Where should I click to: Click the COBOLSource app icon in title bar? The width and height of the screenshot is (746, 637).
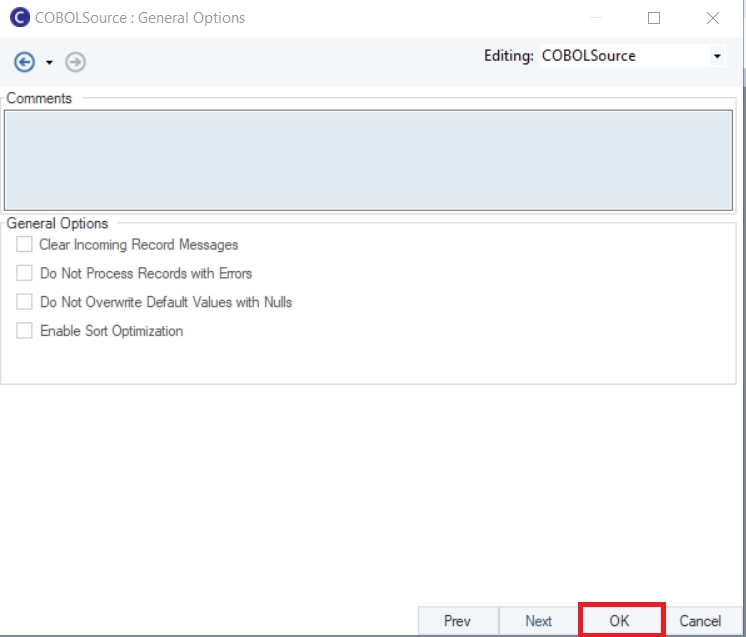click(x=20, y=18)
